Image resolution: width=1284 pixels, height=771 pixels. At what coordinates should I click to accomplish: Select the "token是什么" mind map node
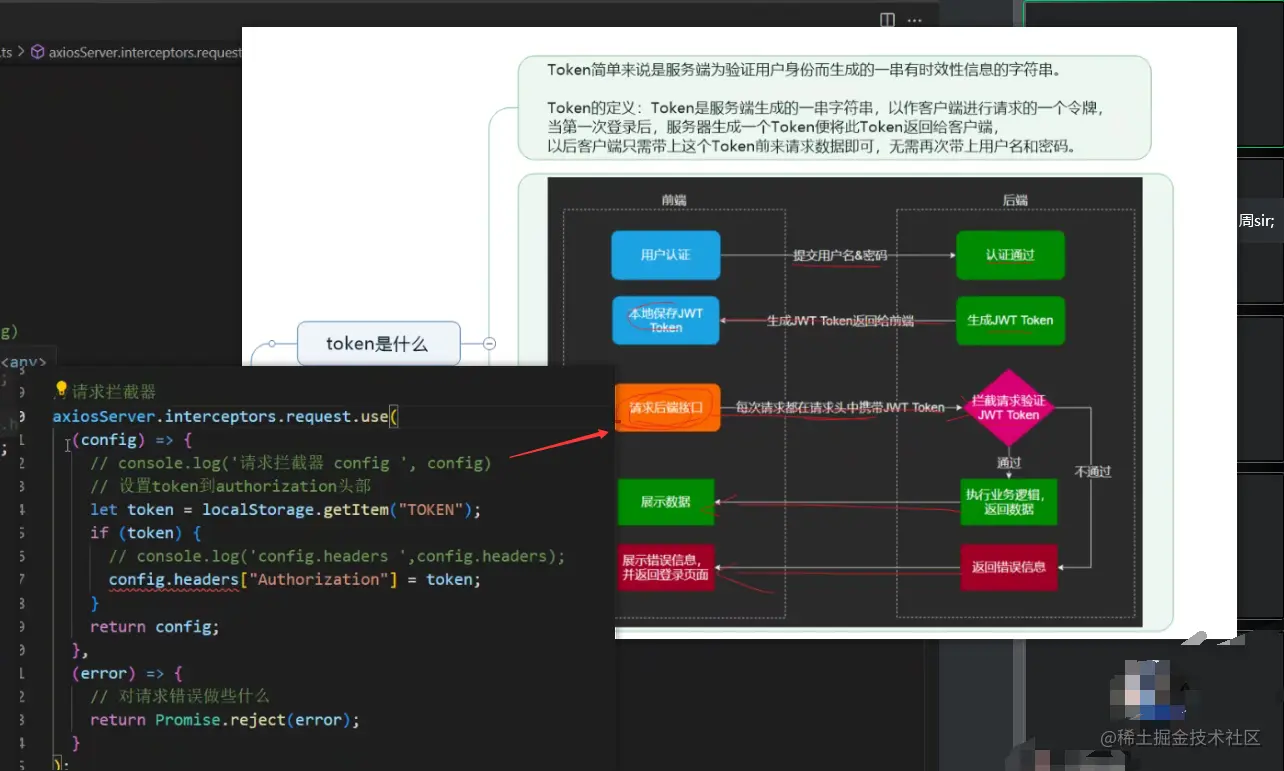click(379, 344)
